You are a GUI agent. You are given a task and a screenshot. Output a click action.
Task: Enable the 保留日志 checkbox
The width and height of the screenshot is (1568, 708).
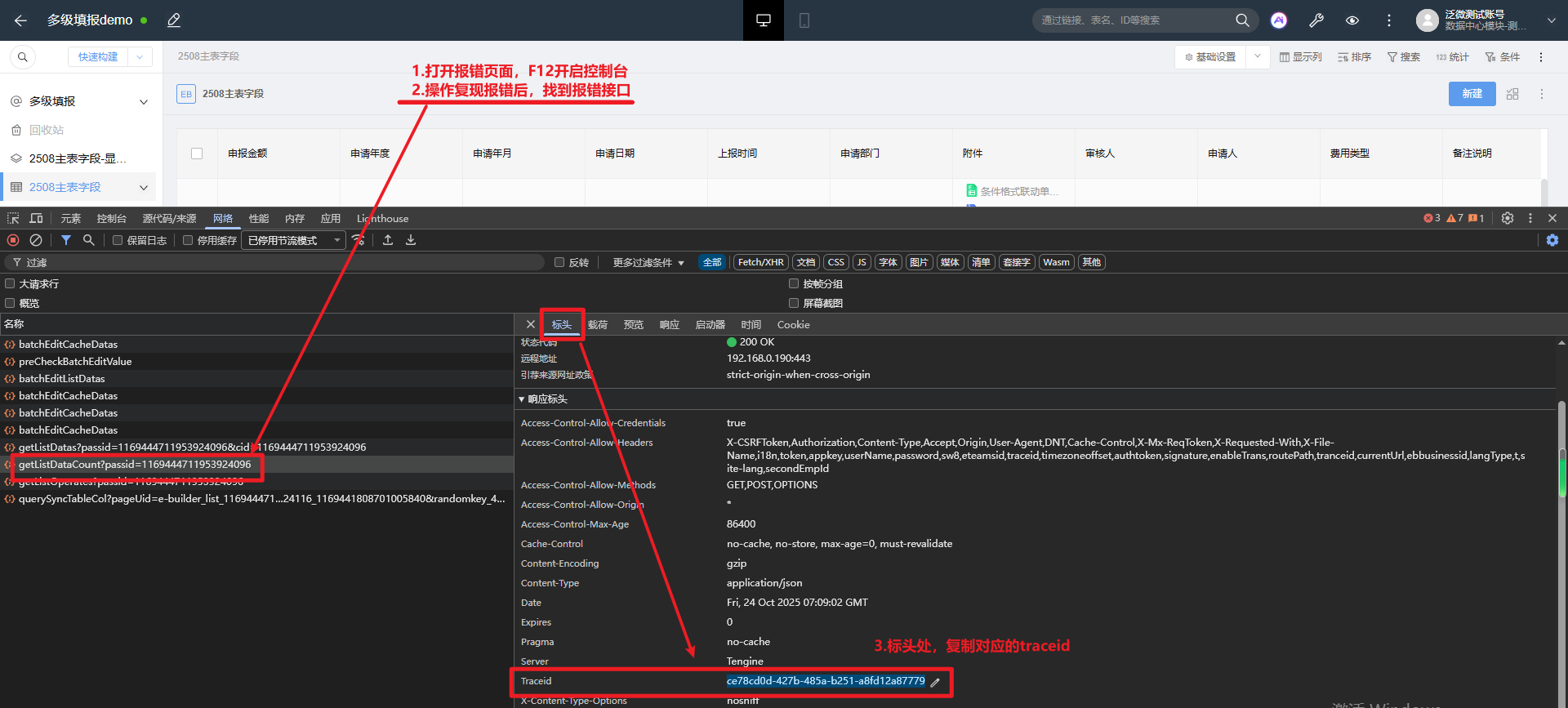118,240
